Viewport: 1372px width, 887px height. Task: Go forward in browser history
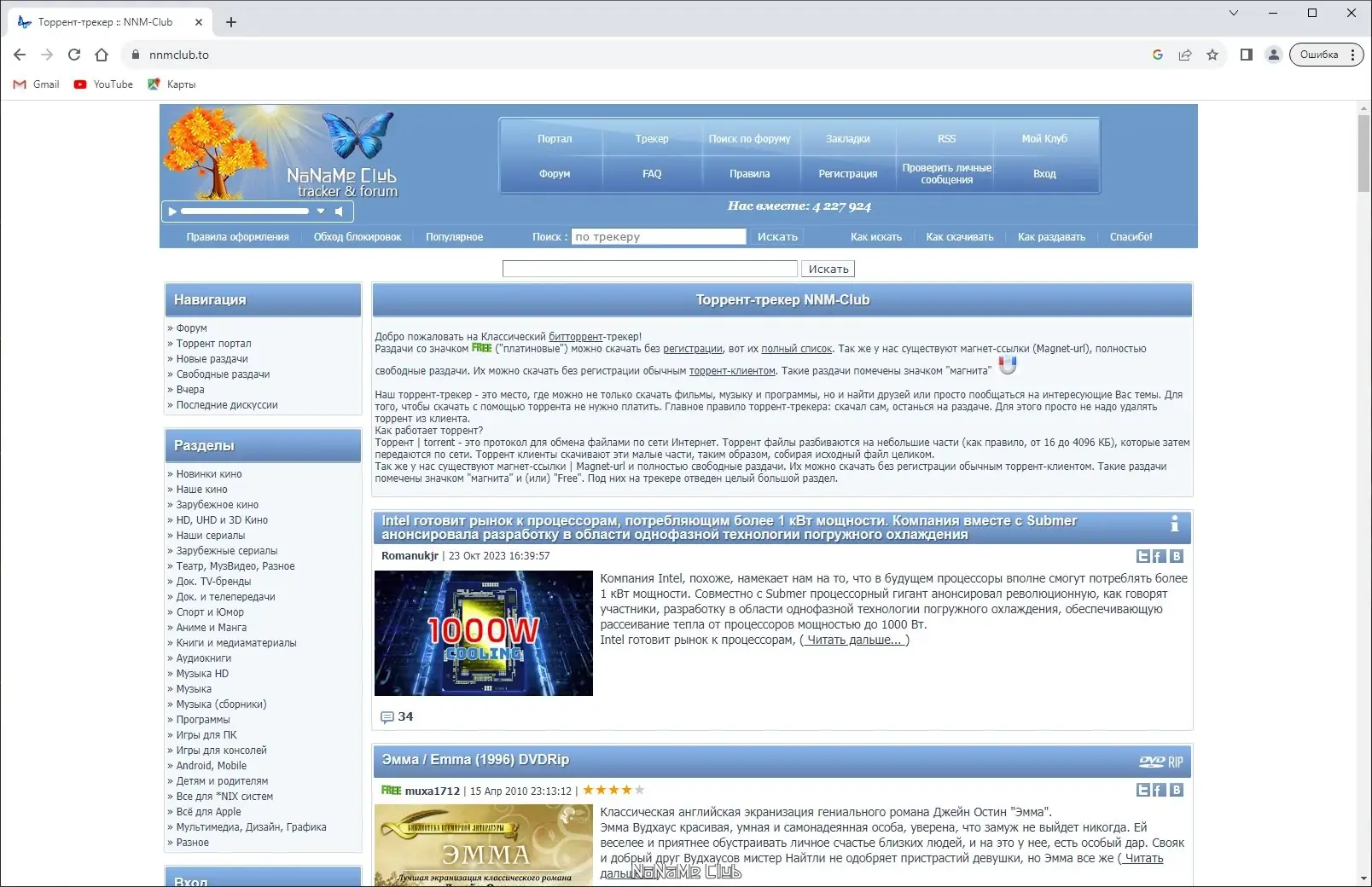tap(47, 55)
